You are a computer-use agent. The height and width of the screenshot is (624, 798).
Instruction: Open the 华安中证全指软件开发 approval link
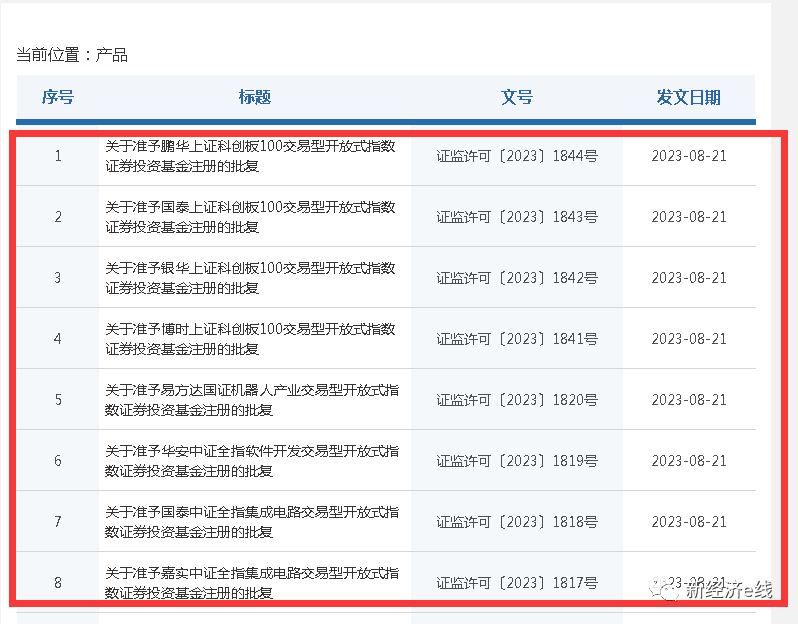click(251, 461)
